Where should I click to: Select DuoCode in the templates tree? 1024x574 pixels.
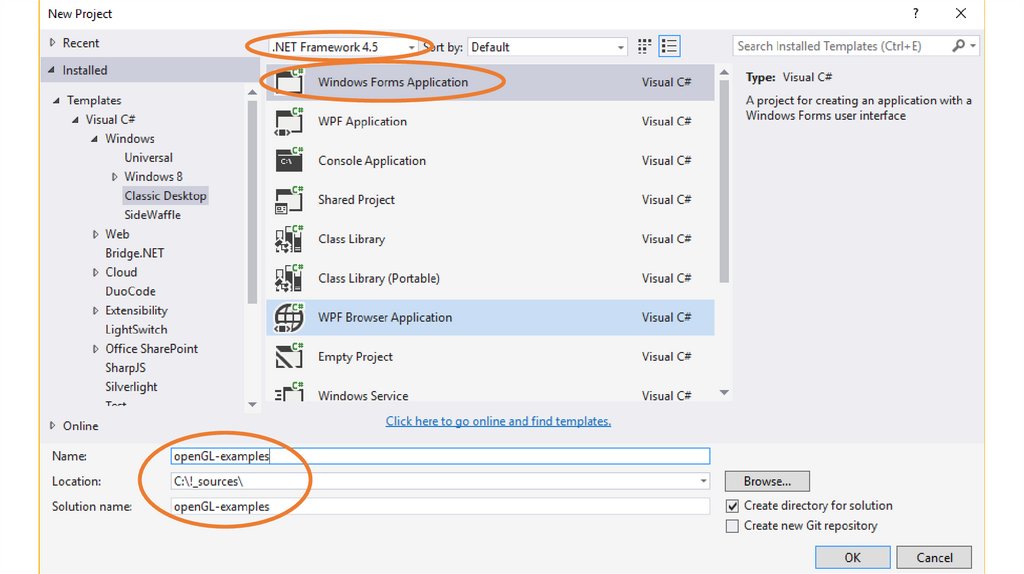tap(130, 291)
